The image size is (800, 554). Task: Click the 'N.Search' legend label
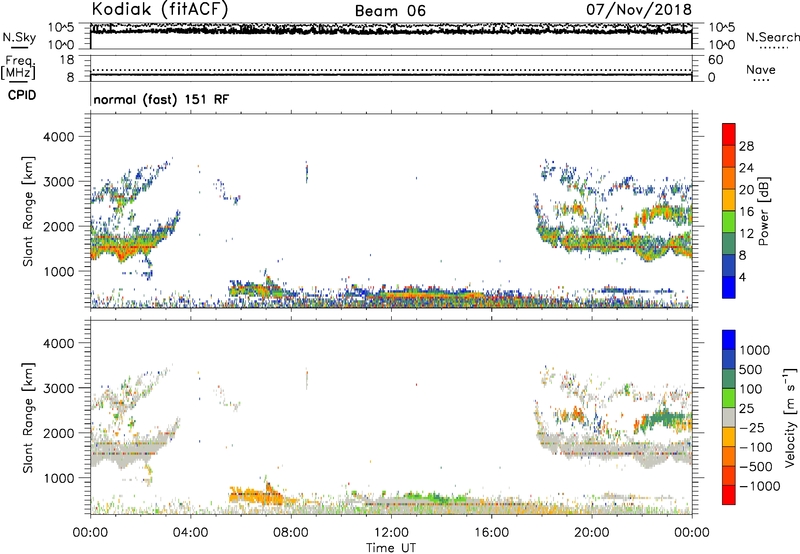click(x=772, y=37)
